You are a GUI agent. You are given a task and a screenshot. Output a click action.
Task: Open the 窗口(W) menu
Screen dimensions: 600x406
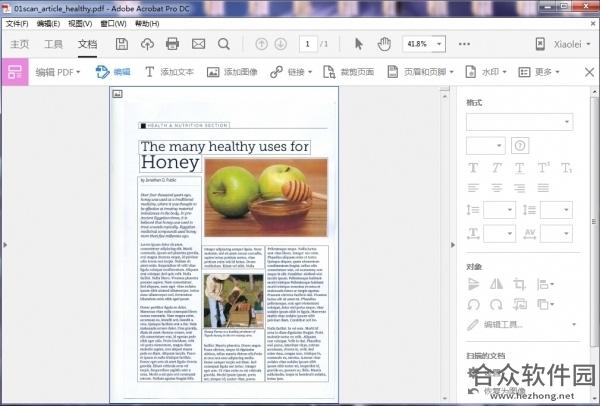[113, 24]
